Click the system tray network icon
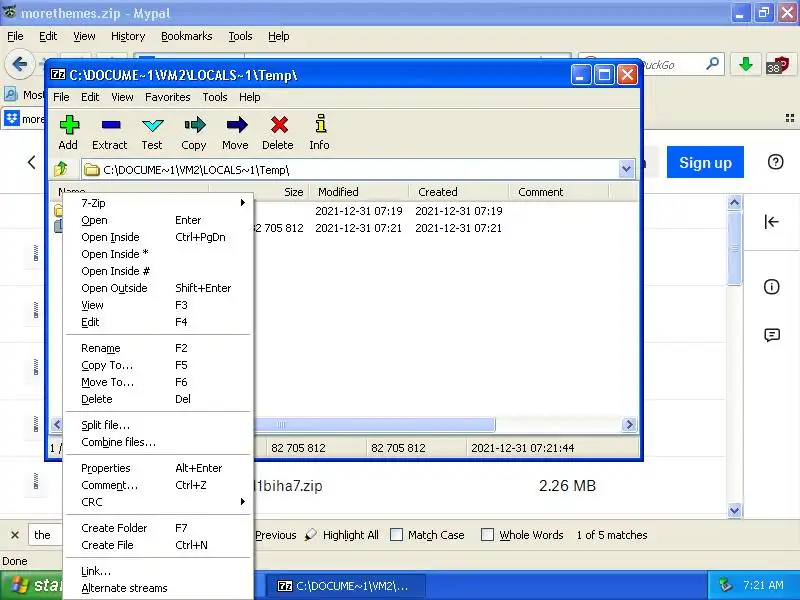 [724, 585]
